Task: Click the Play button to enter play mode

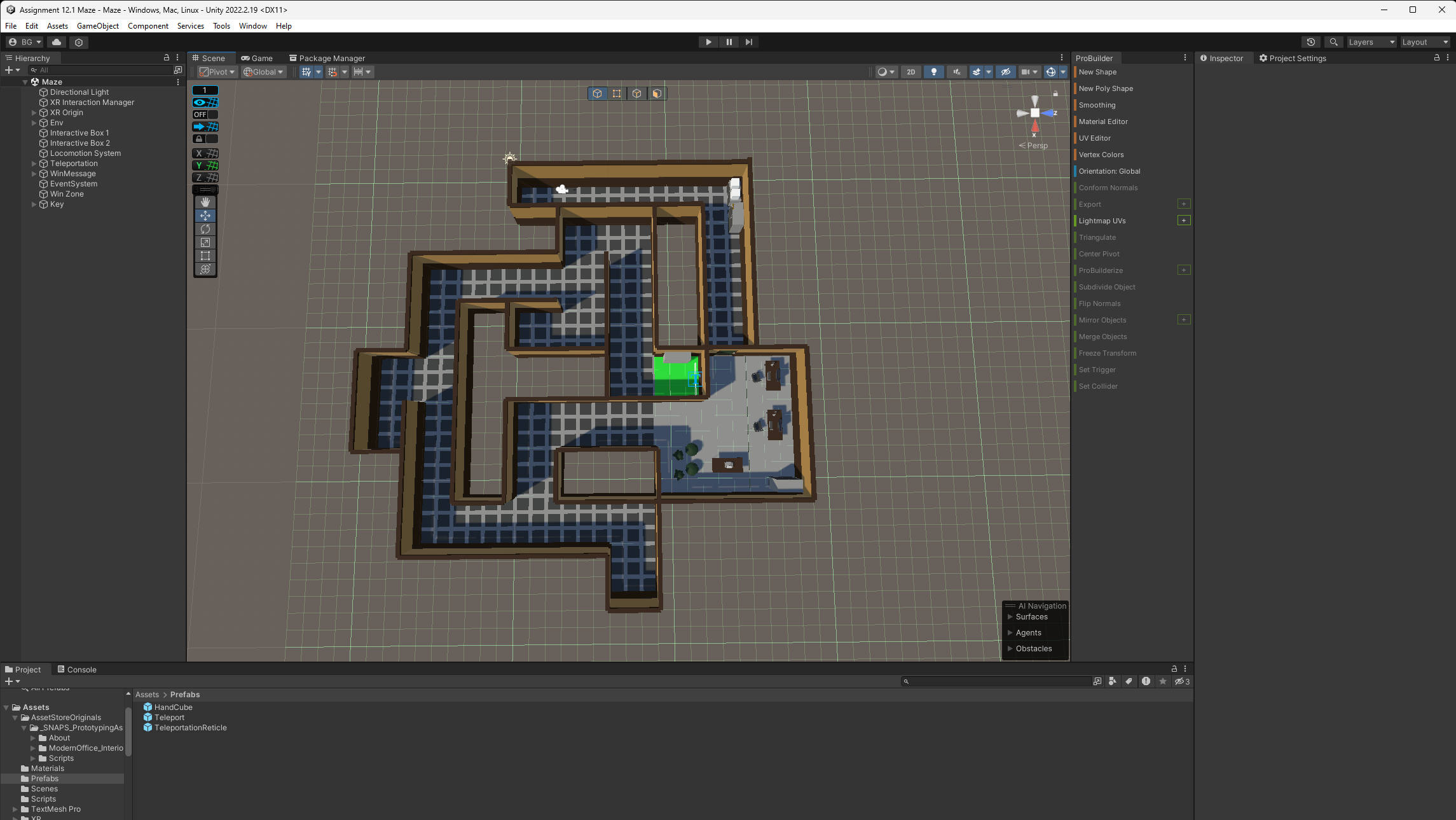Action: pos(708,41)
